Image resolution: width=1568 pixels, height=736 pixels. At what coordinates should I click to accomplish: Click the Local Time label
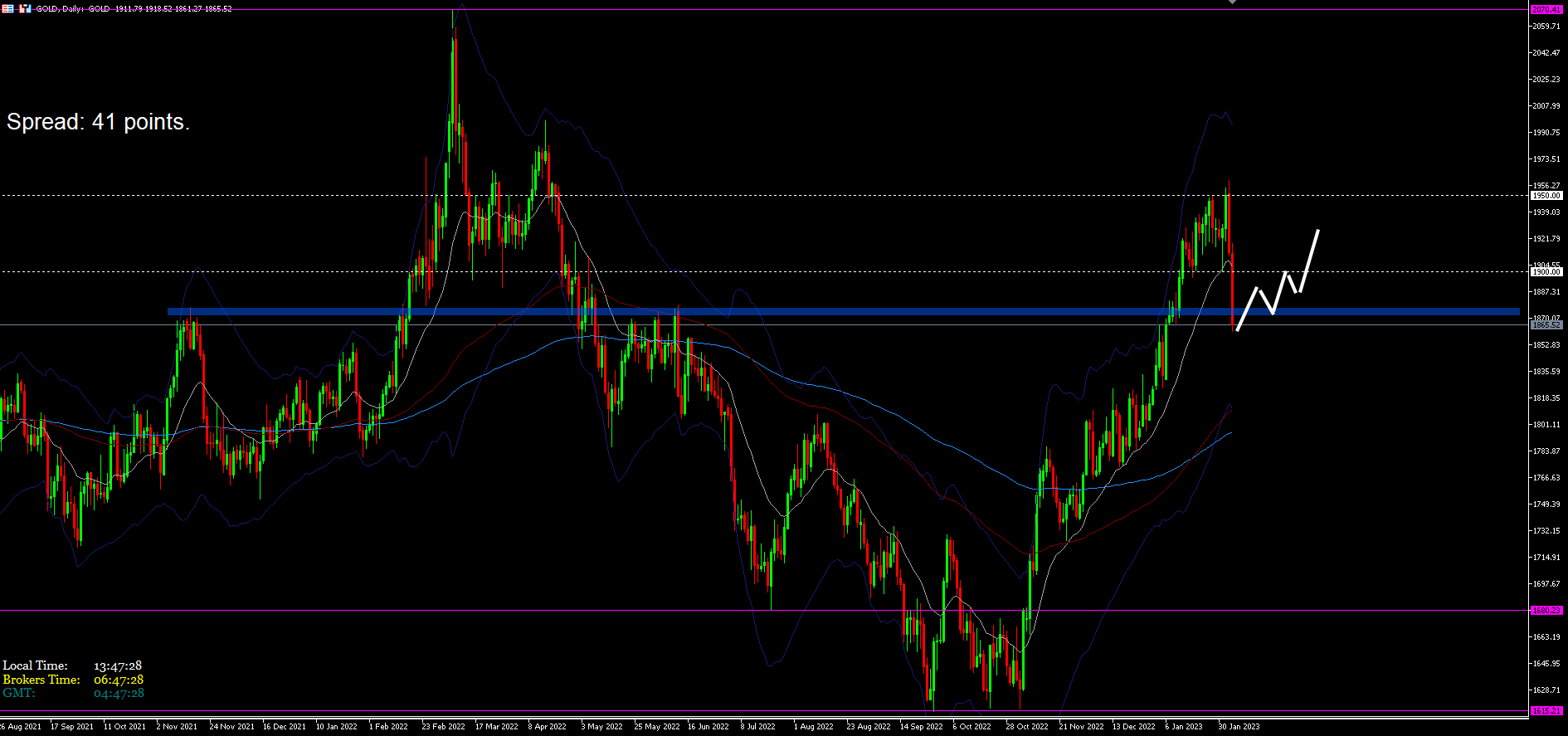pyautogui.click(x=35, y=665)
